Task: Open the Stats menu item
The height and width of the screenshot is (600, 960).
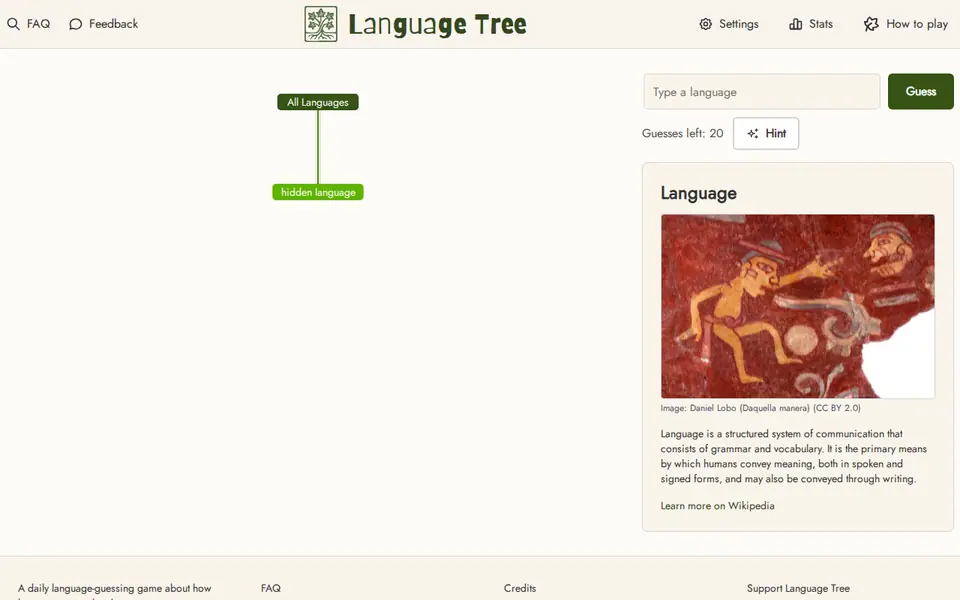Action: (x=811, y=24)
